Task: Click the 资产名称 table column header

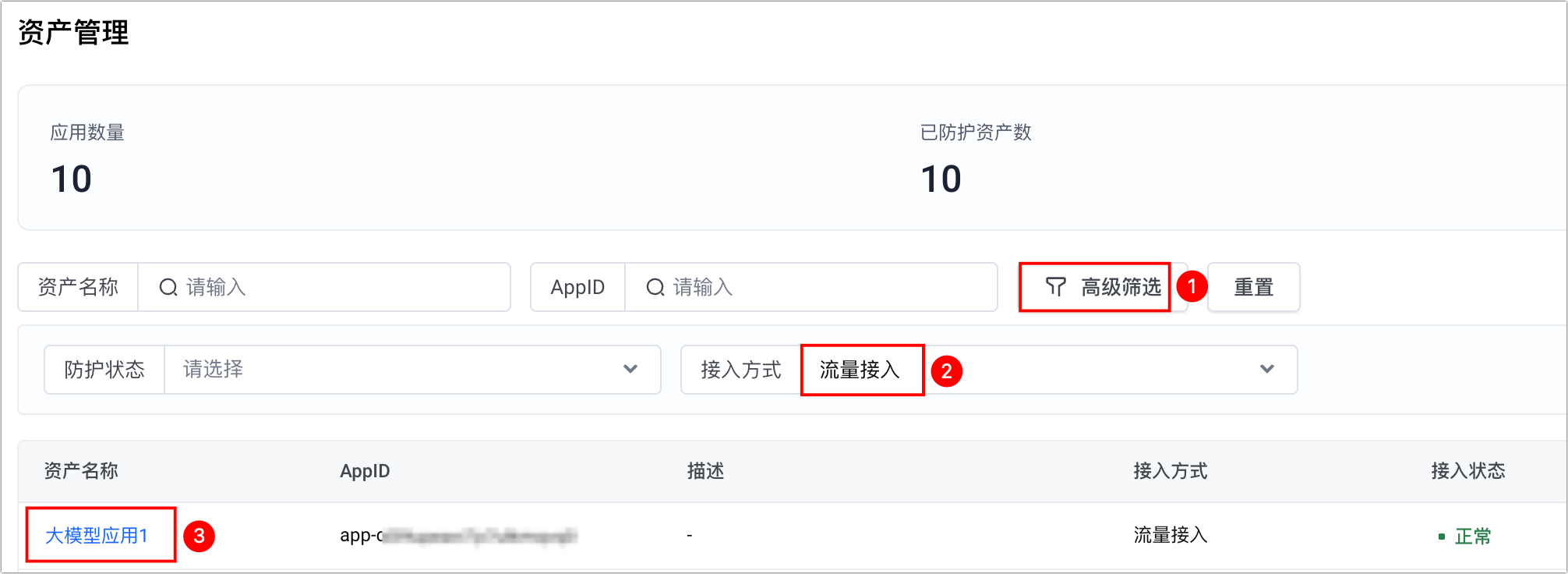Action: point(81,471)
